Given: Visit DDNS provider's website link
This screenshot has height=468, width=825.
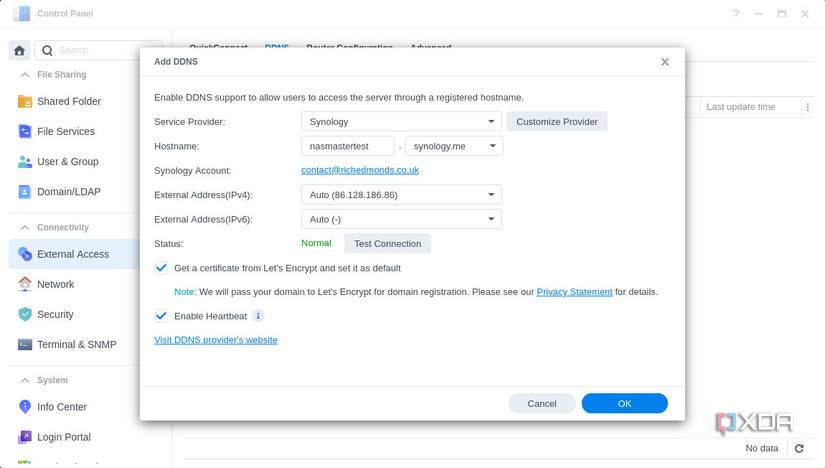Looking at the screenshot, I should [x=216, y=340].
